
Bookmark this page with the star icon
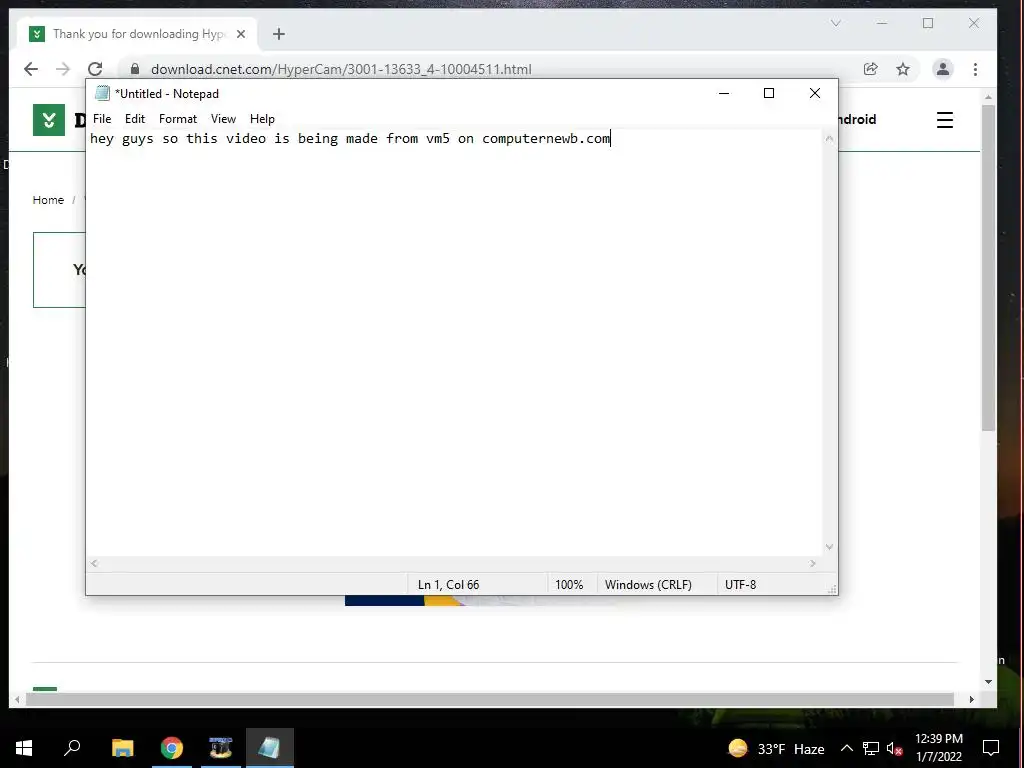903,69
